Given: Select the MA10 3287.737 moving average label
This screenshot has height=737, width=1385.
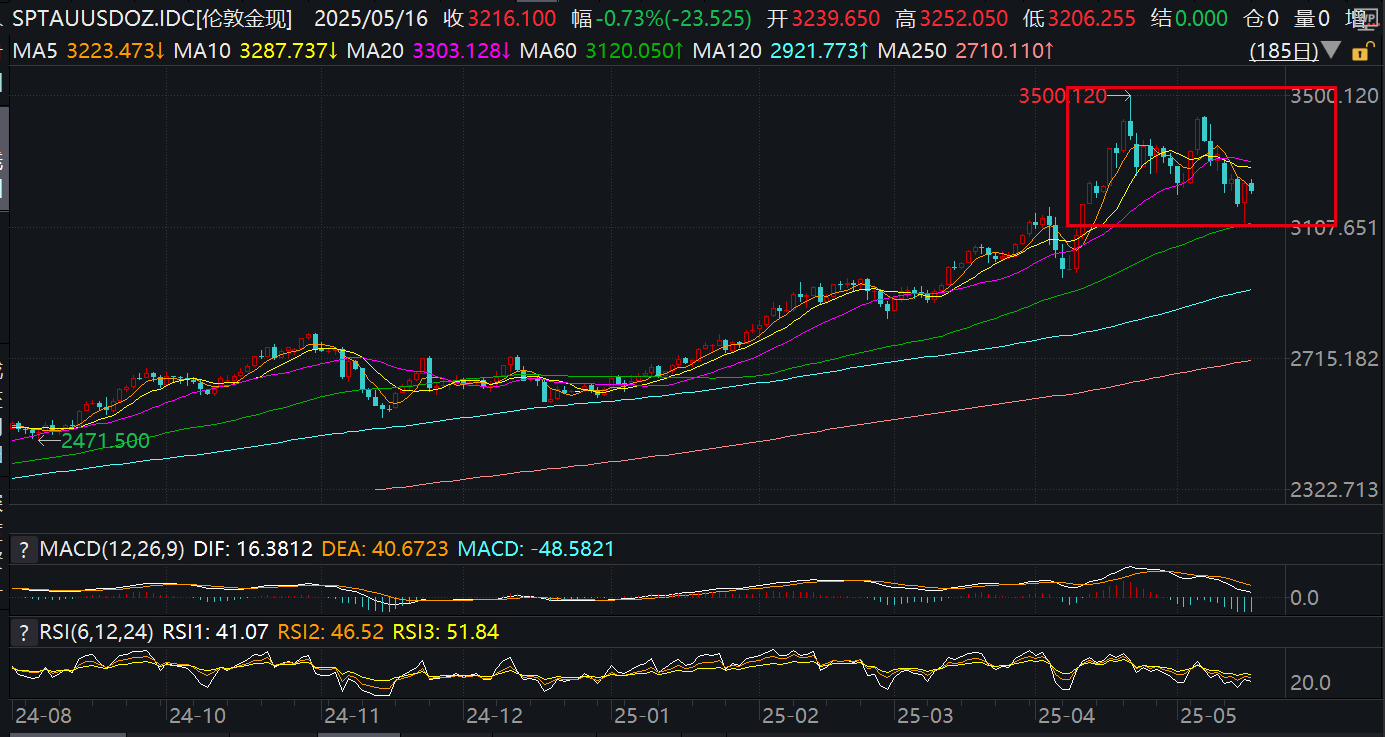Looking at the screenshot, I should pyautogui.click(x=255, y=51).
